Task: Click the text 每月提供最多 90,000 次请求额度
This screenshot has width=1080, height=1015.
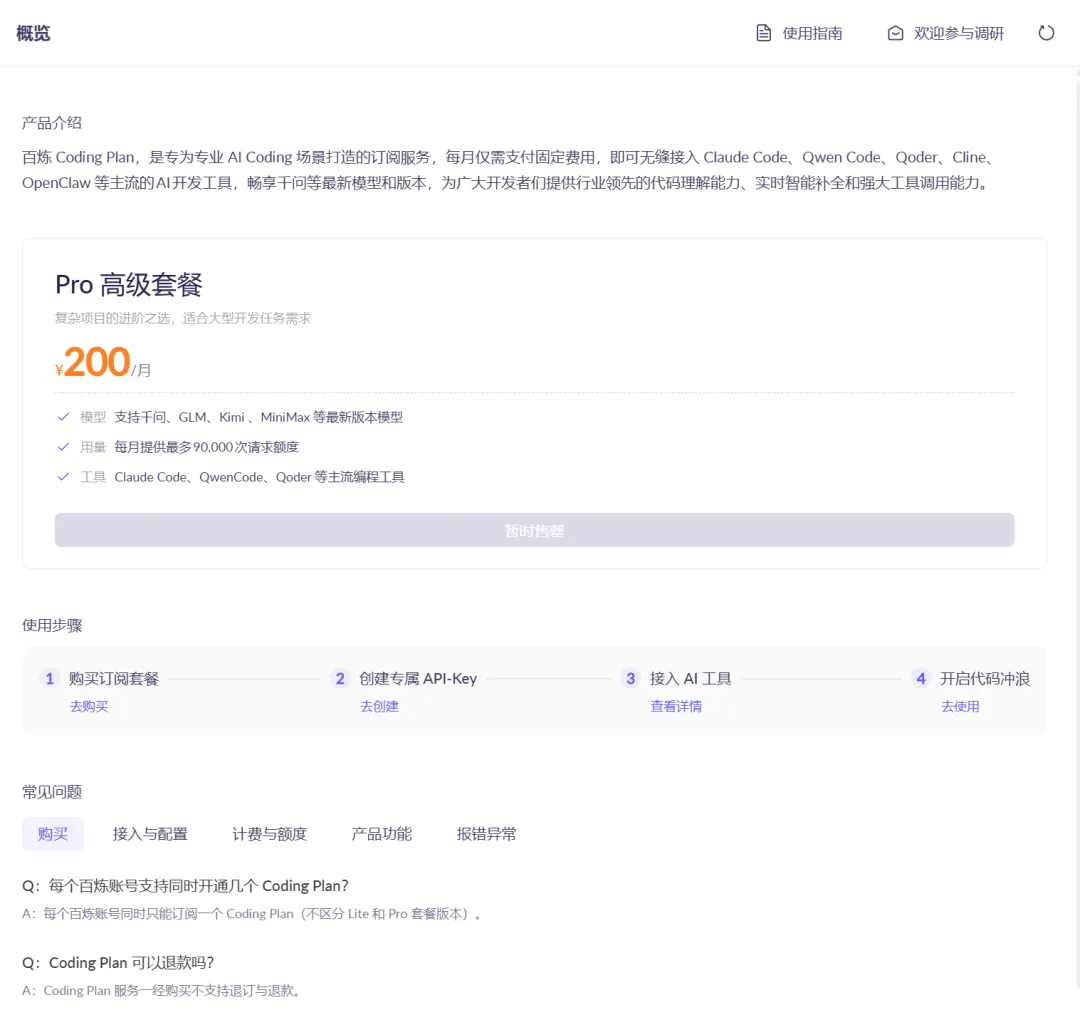Action: (x=207, y=447)
